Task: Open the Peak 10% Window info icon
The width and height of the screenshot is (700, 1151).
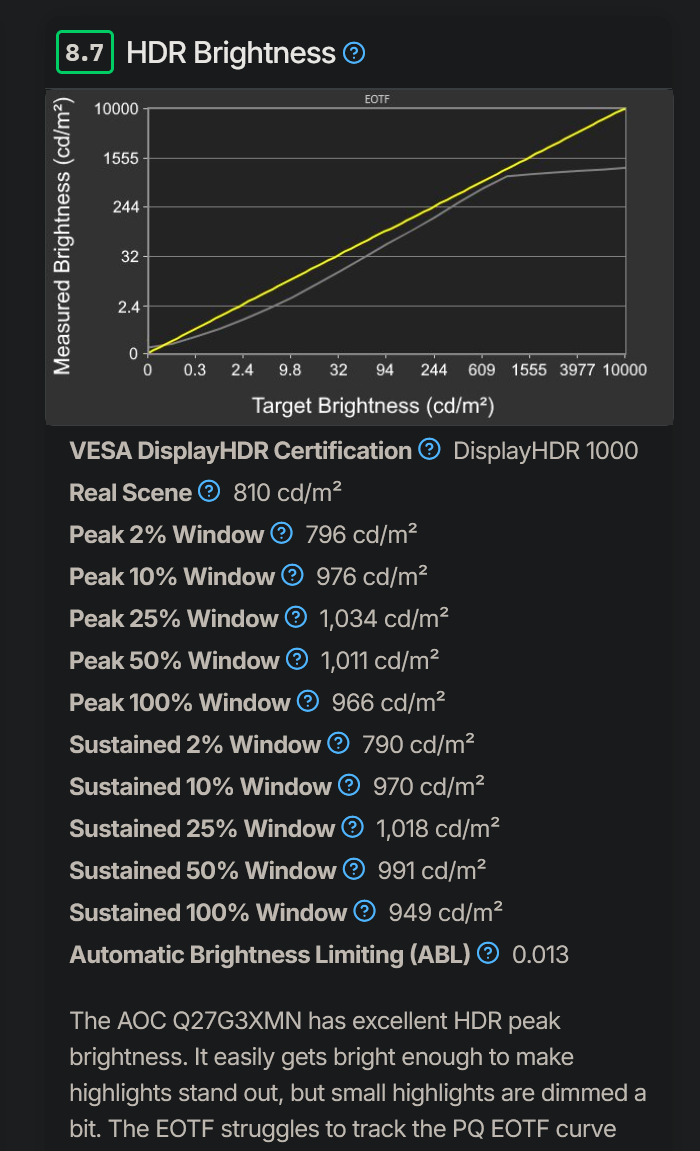Action: [x=293, y=576]
